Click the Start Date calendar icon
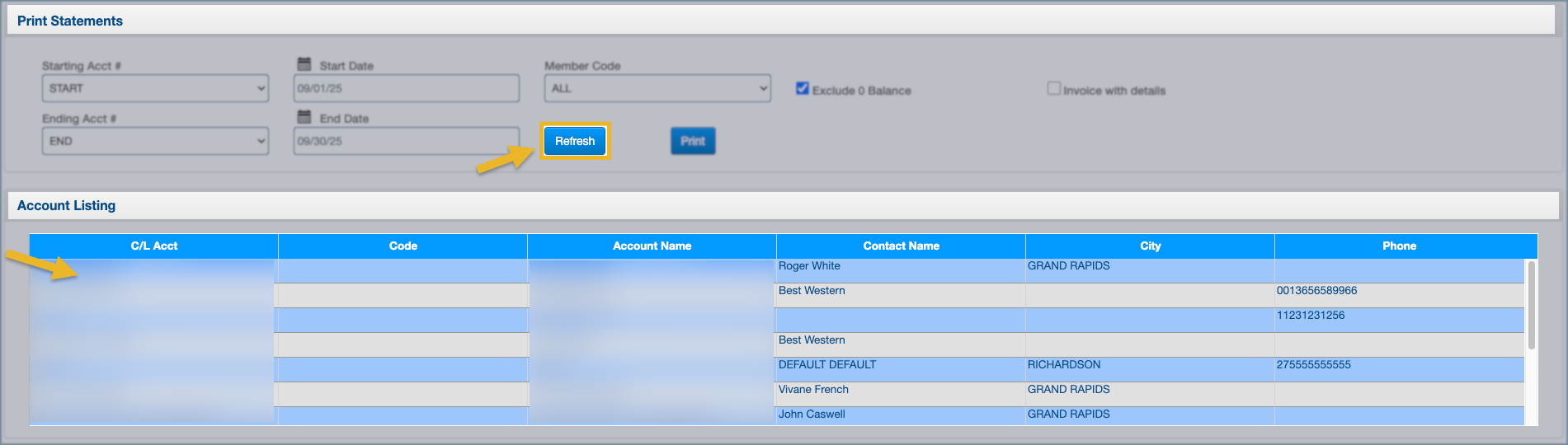The image size is (1568, 445). [304, 64]
